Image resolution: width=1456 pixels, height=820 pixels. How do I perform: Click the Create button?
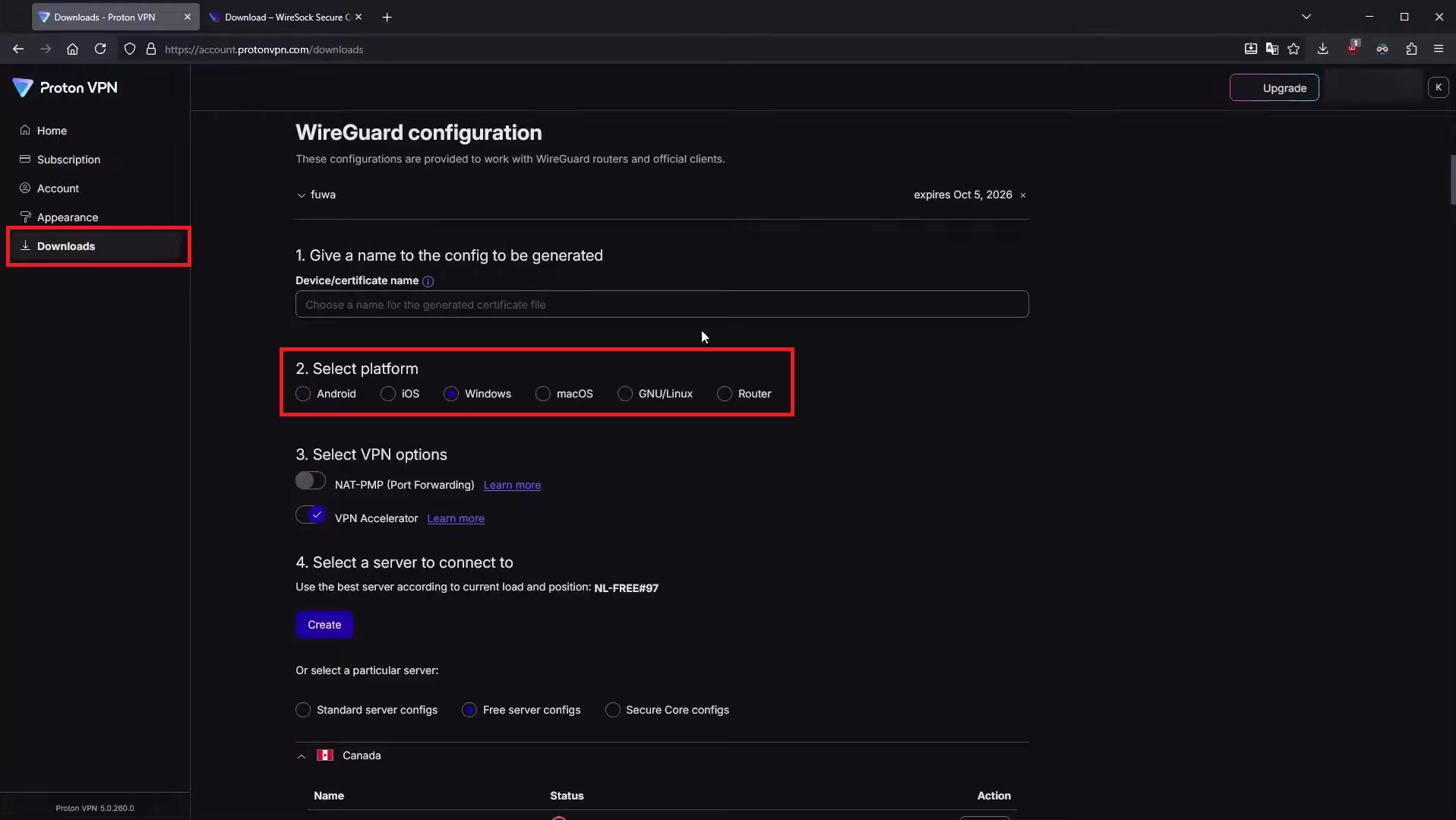pyautogui.click(x=324, y=624)
